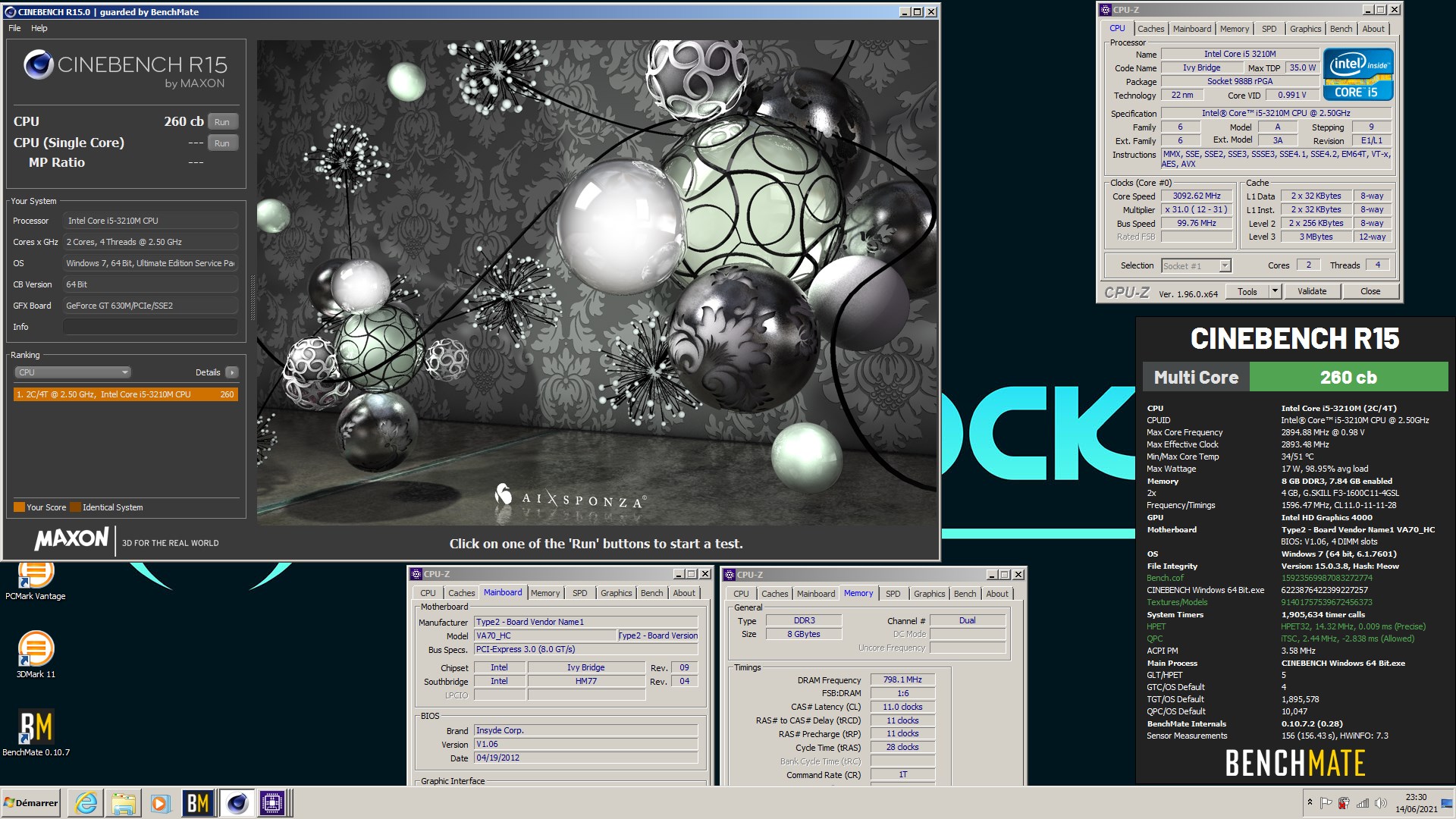
Task: Click the CPU-Z icon in mainboard window title
Action: point(416,574)
